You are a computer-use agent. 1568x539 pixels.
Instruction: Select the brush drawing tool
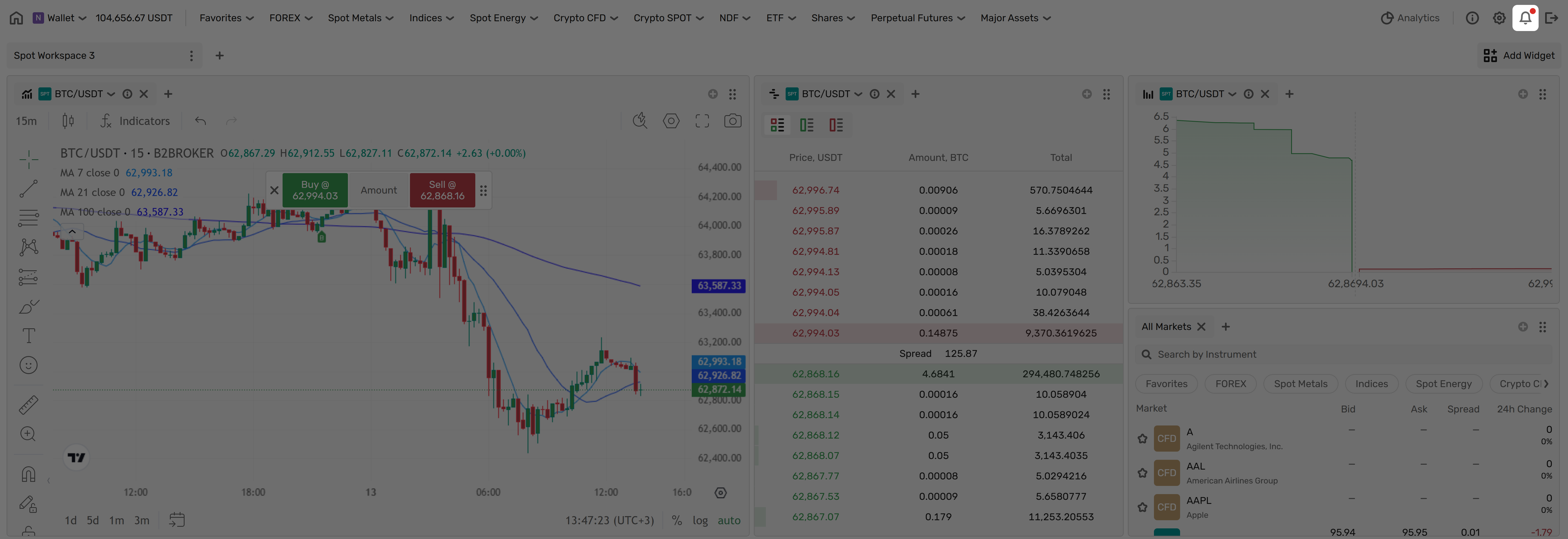[x=29, y=306]
